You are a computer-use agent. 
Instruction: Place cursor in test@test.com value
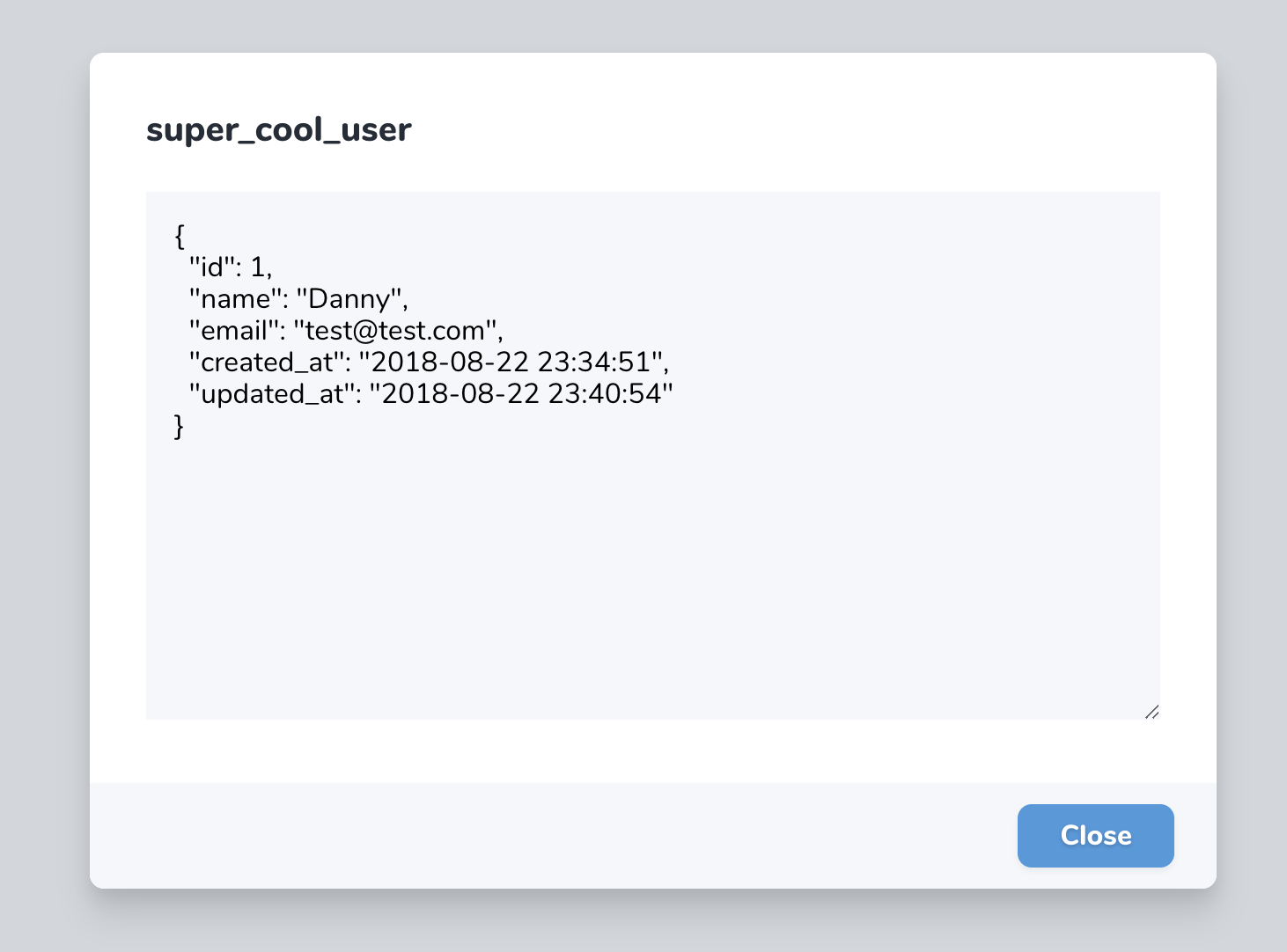click(394, 331)
